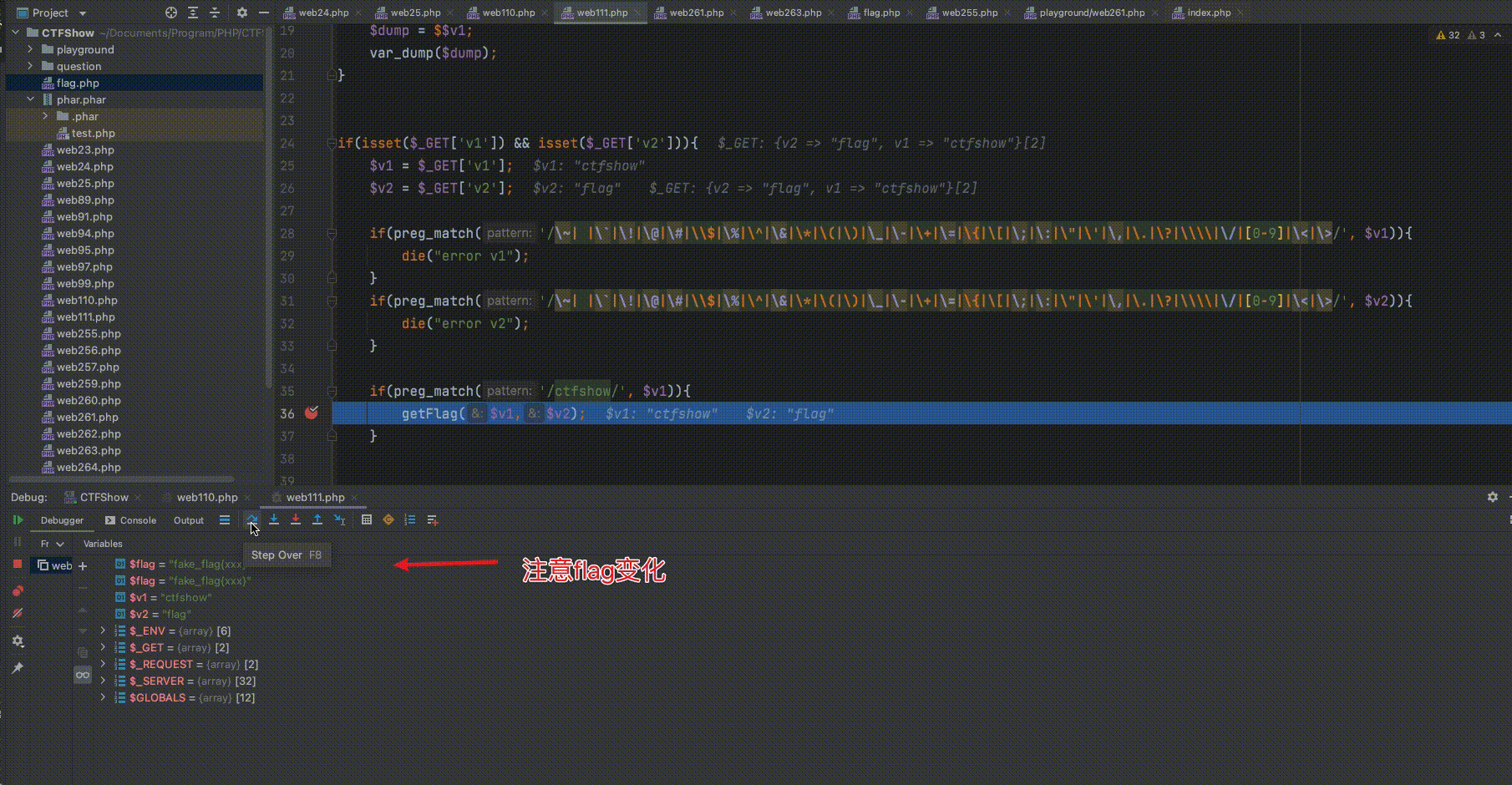Expand the playground folder in Project panel
The height and width of the screenshot is (785, 1512).
pos(30,49)
